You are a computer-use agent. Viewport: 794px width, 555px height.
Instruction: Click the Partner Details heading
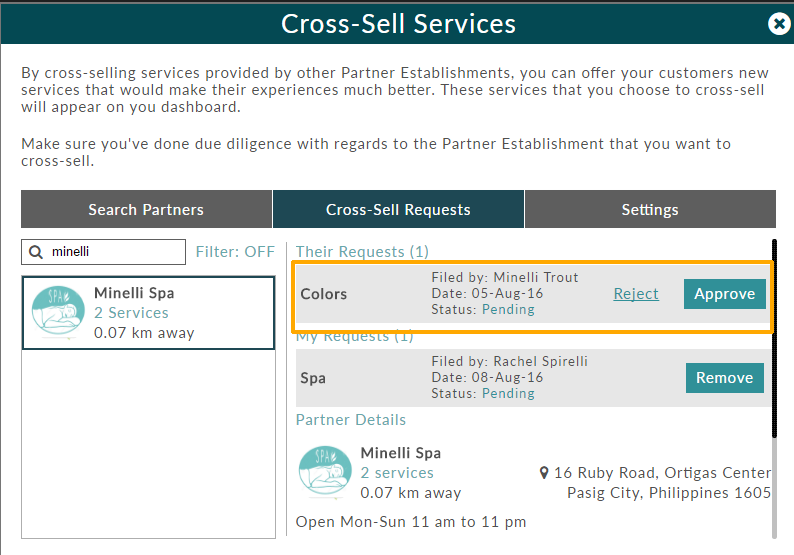[x=351, y=420]
